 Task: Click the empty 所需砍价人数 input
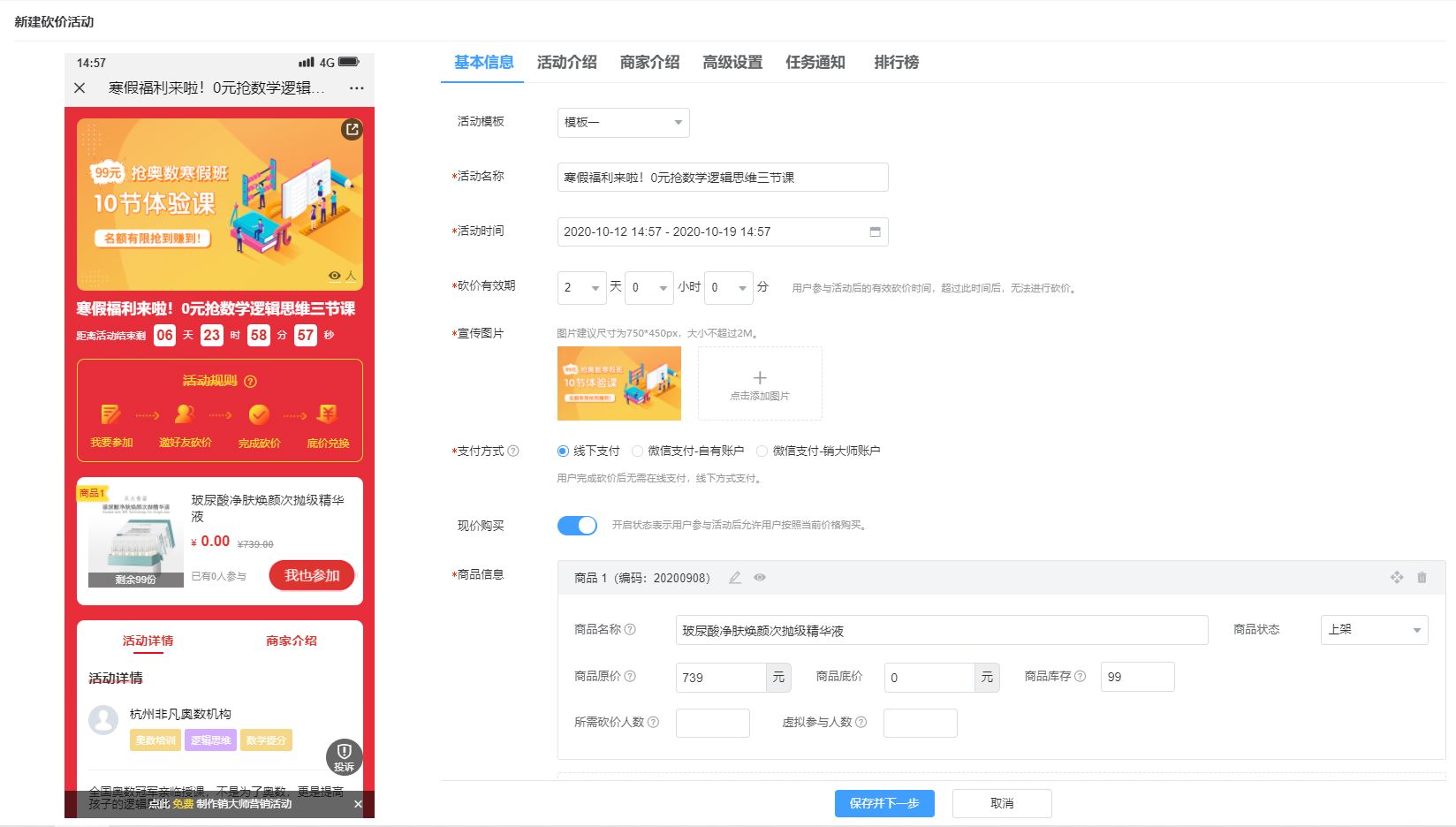point(713,723)
